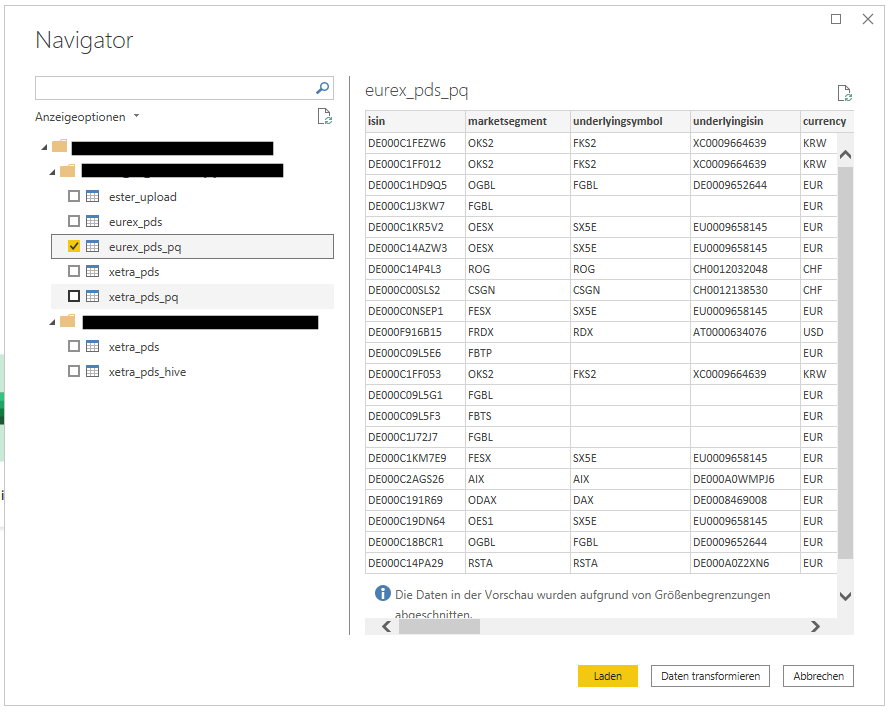Check the first xetra_pds checkbox under ester_upload group
The height and width of the screenshot is (714, 892).
click(x=74, y=271)
